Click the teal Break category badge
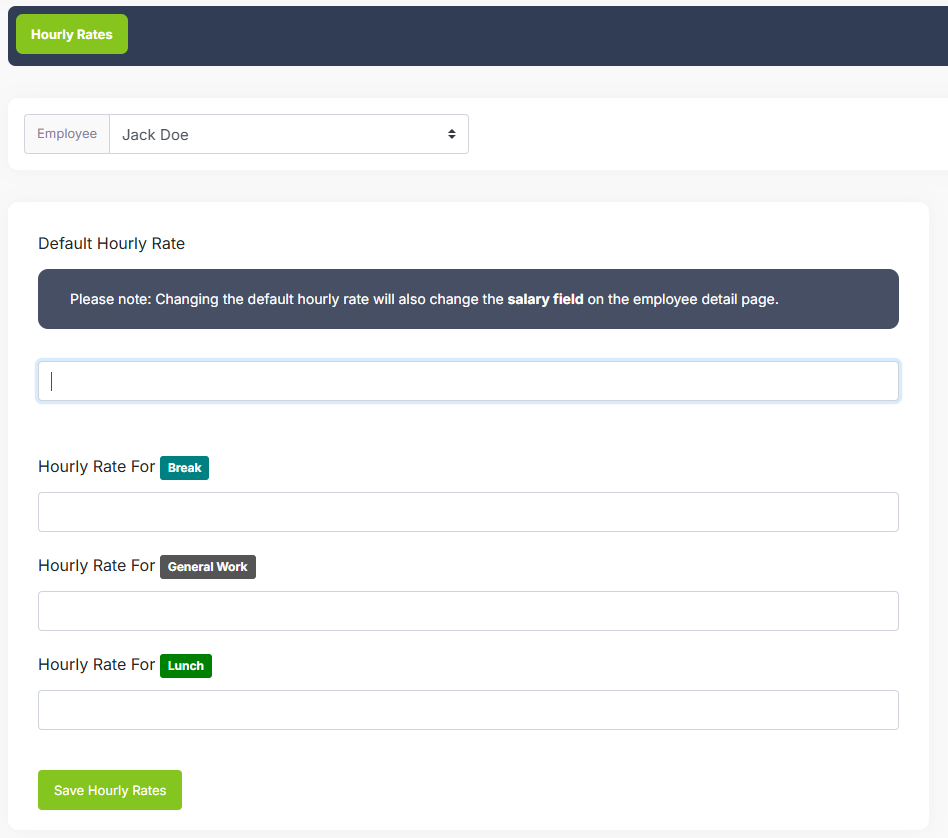 pos(184,467)
